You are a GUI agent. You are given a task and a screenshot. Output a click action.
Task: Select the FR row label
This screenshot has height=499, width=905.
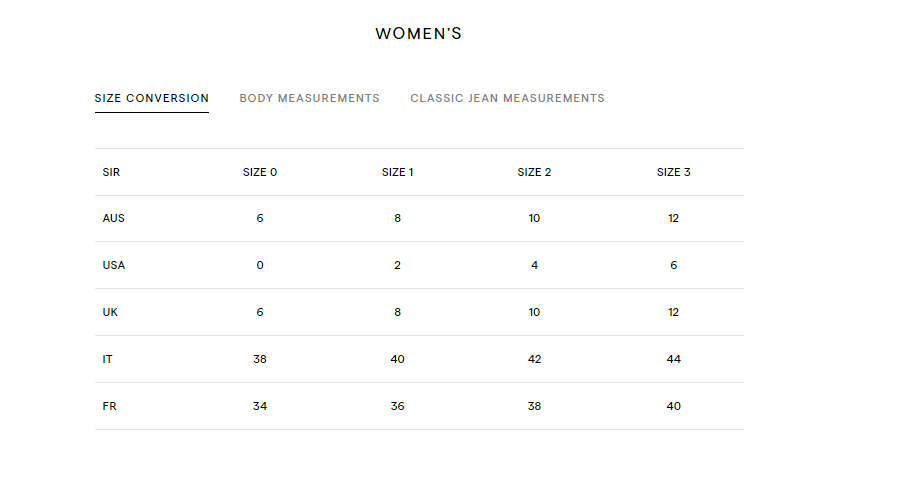[109, 406]
